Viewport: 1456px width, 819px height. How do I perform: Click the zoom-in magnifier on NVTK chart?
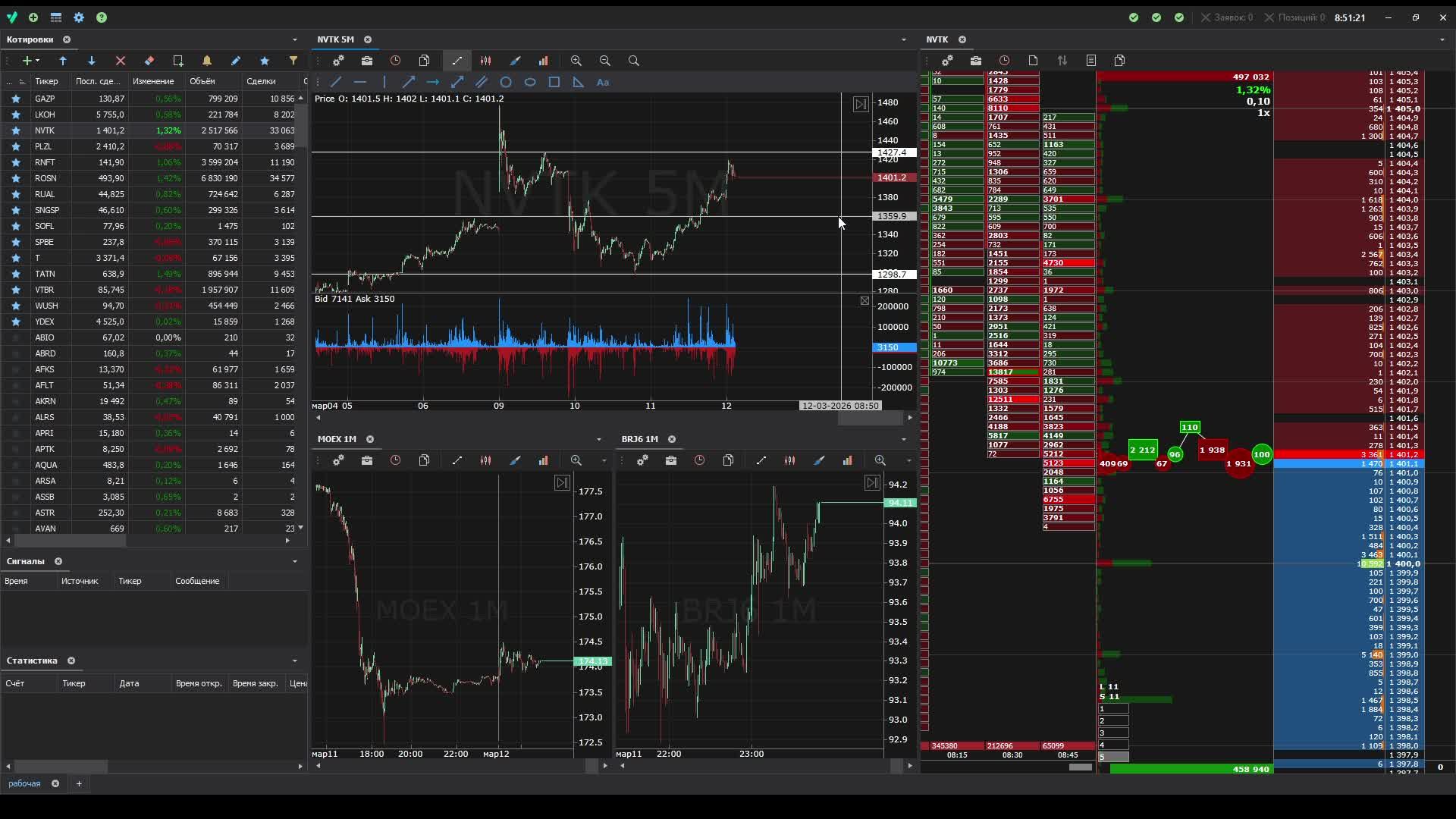576,61
